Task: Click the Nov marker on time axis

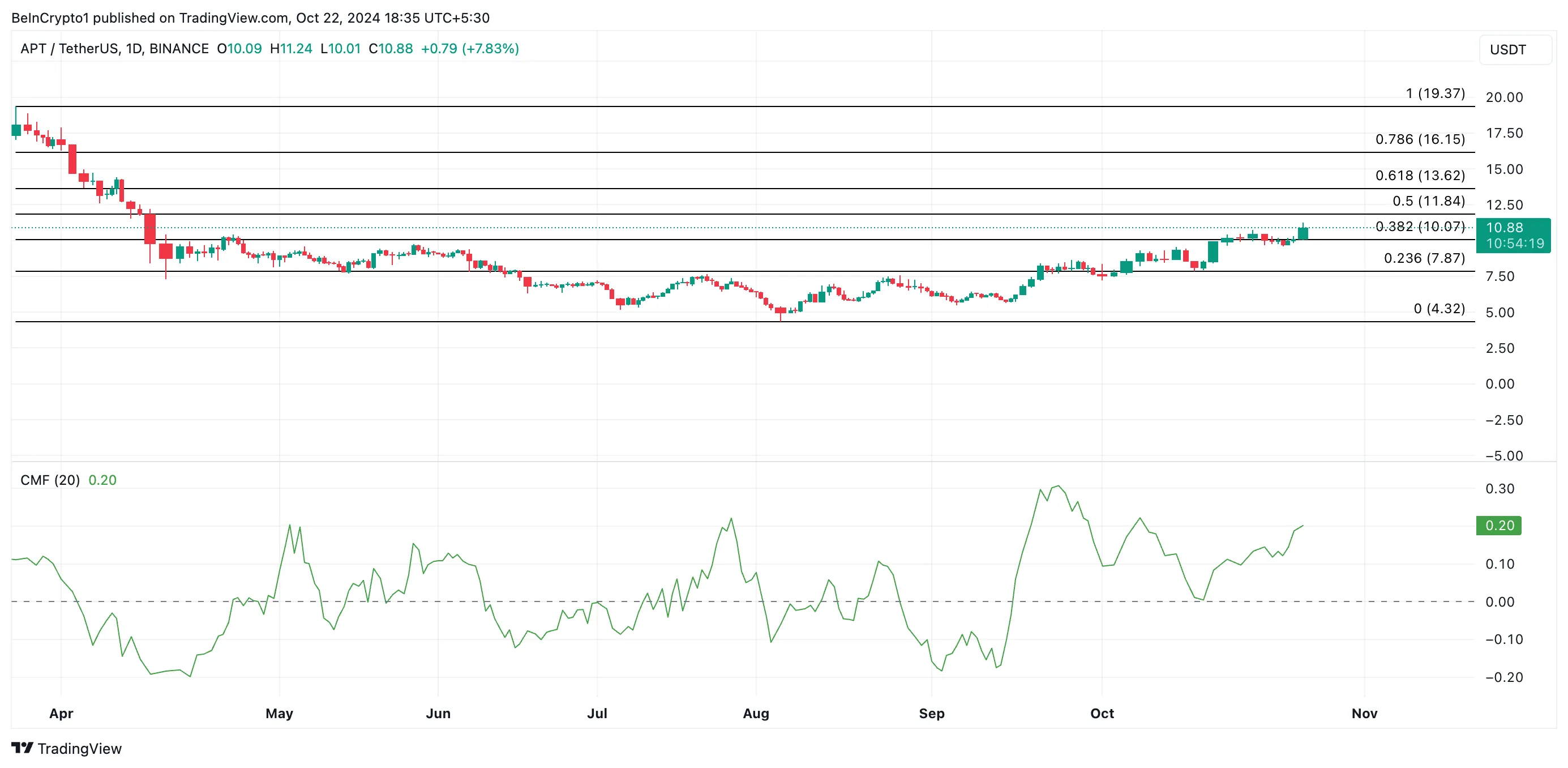Action: (x=1364, y=713)
